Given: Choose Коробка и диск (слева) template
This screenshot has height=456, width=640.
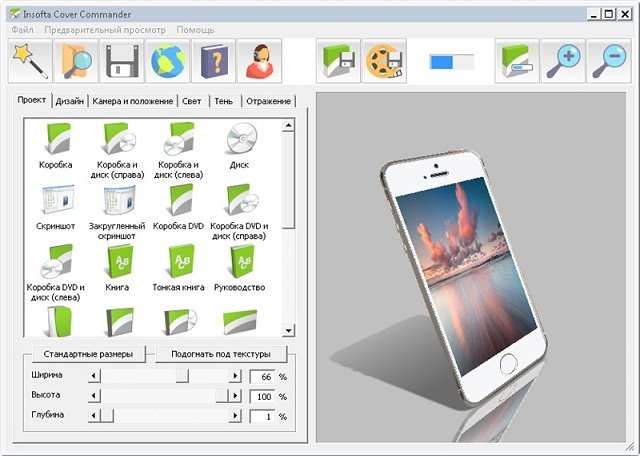Looking at the screenshot, I should pos(178,151).
